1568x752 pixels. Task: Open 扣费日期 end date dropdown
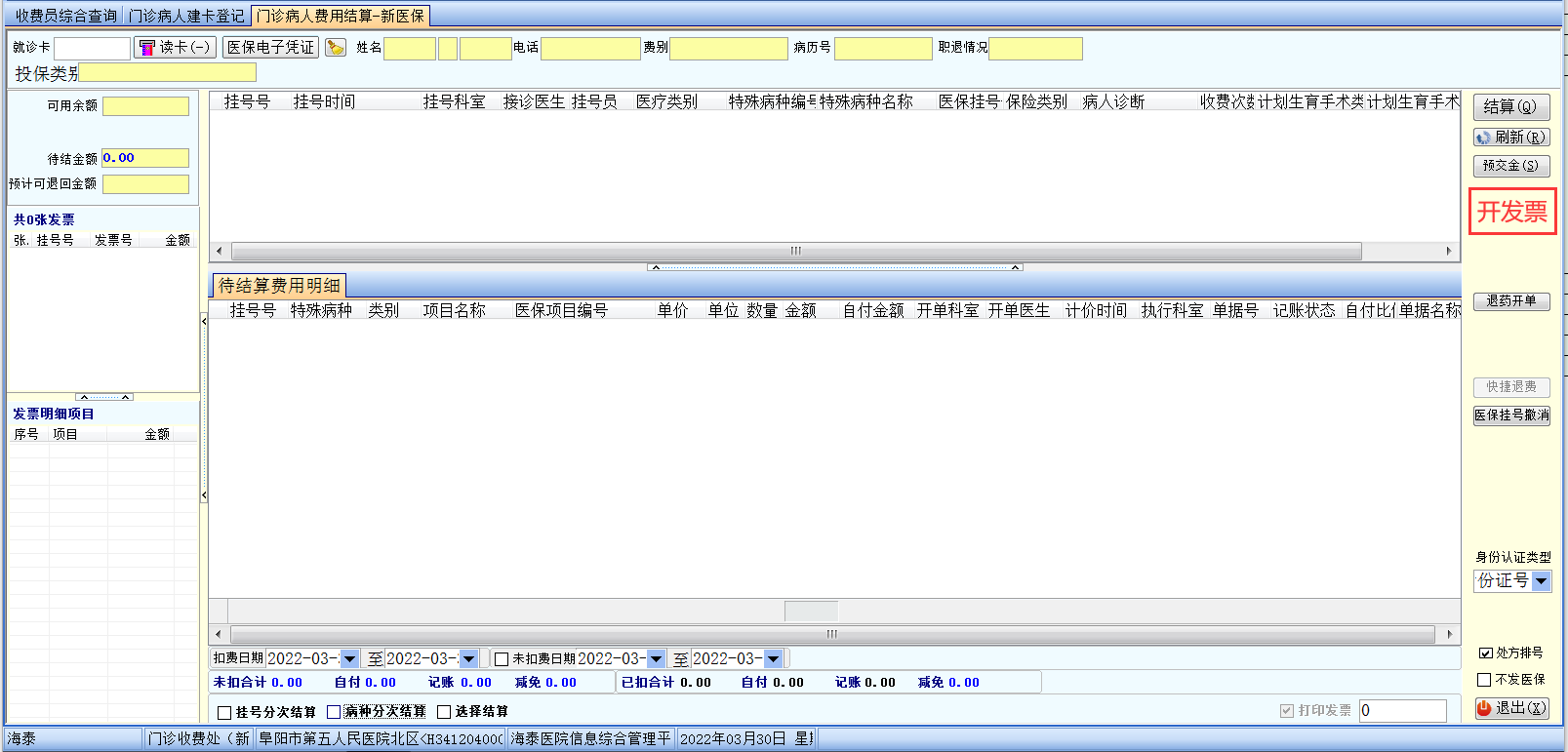tap(468, 659)
